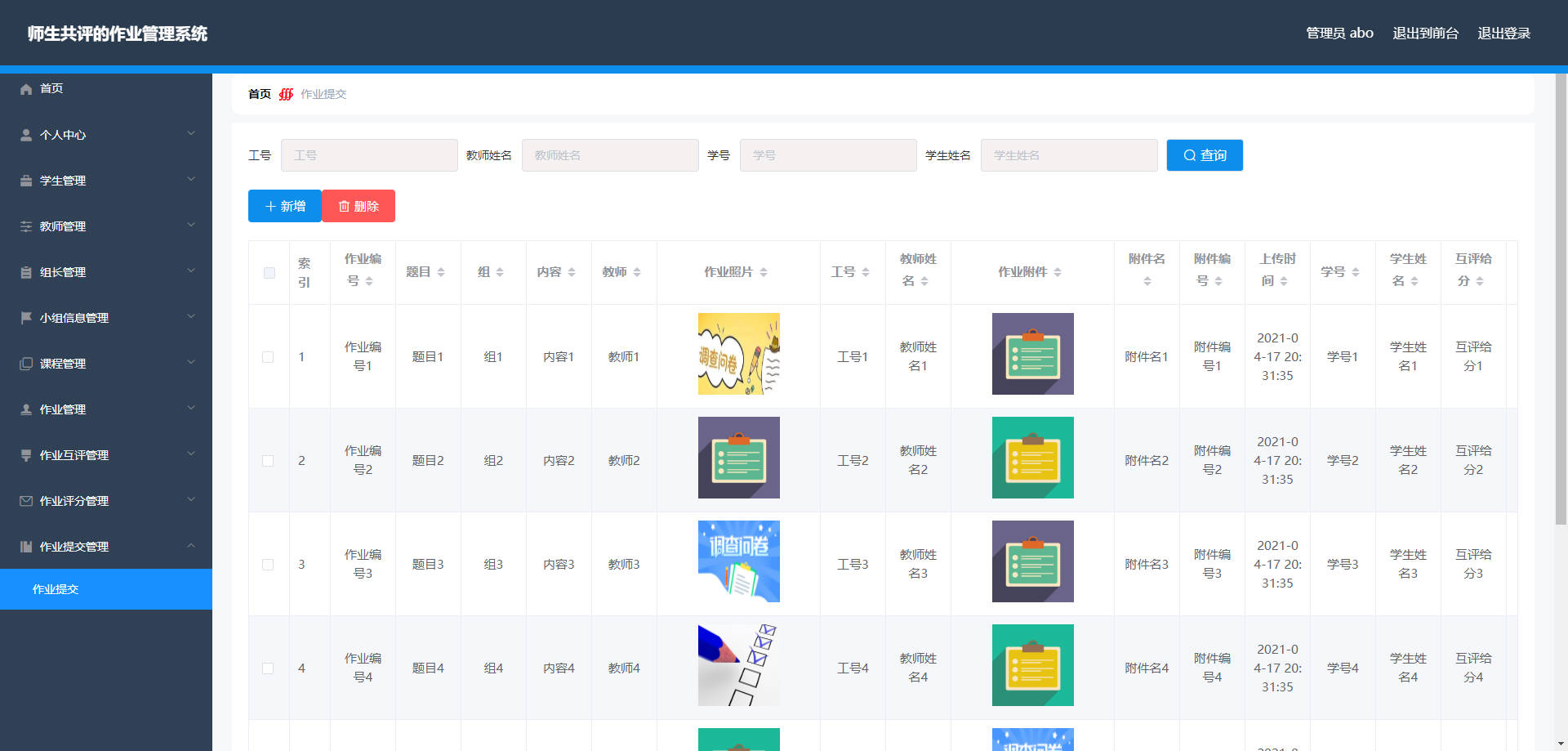Viewport: 1568px width, 751px height.
Task: Click the sort arrows on 作业附件 column
Action: coord(1058,272)
